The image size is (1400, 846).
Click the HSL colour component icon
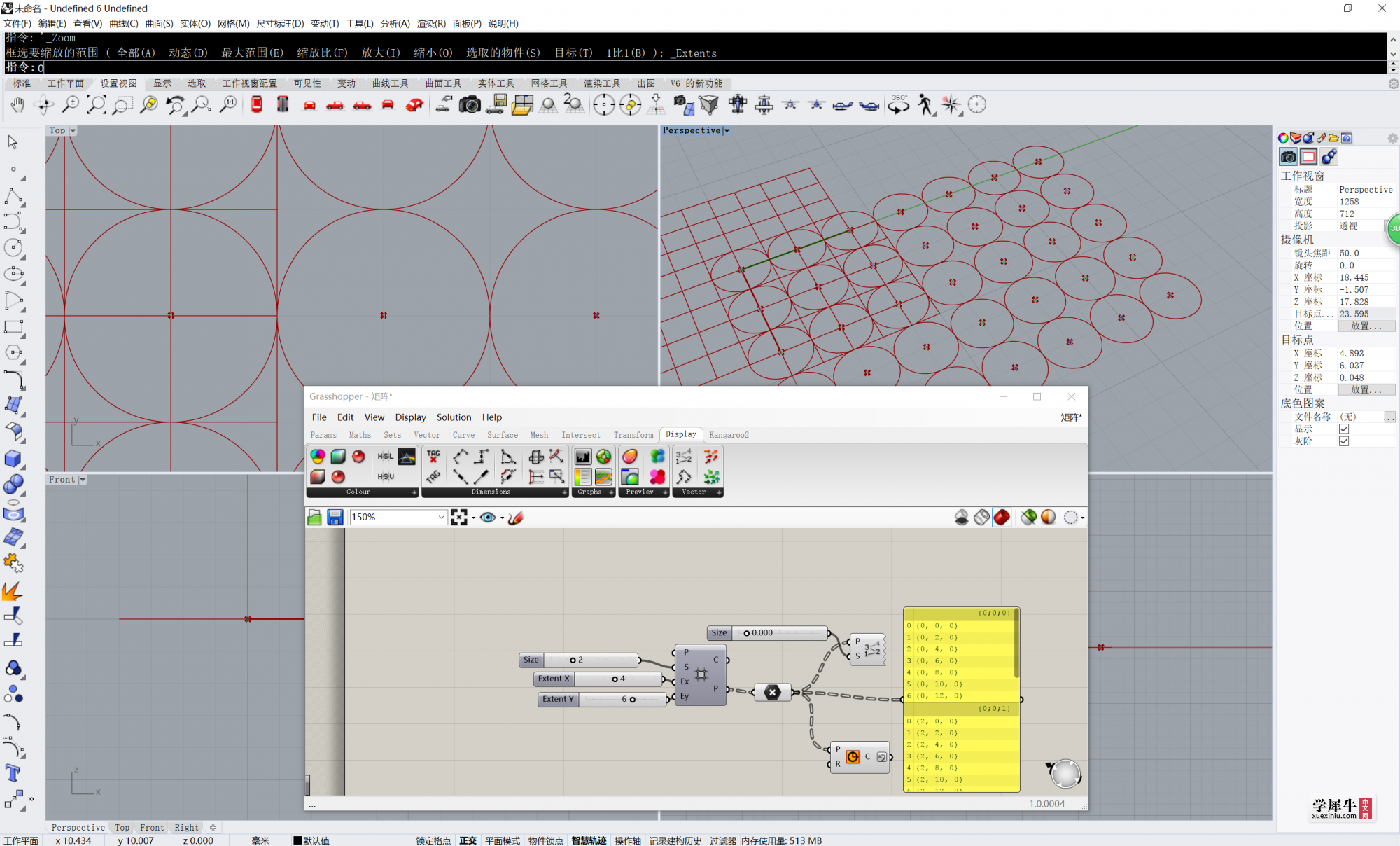(x=385, y=457)
